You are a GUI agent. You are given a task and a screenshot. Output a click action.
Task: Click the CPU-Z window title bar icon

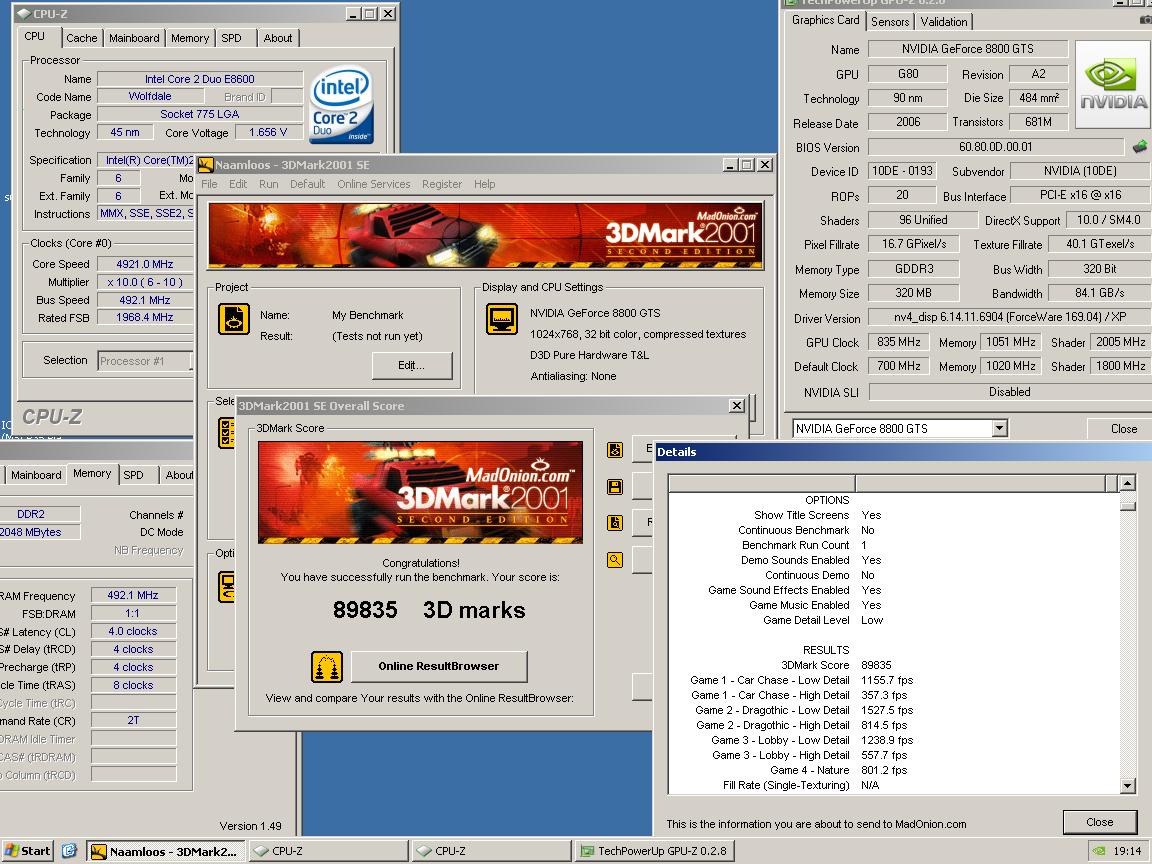click(x=24, y=13)
